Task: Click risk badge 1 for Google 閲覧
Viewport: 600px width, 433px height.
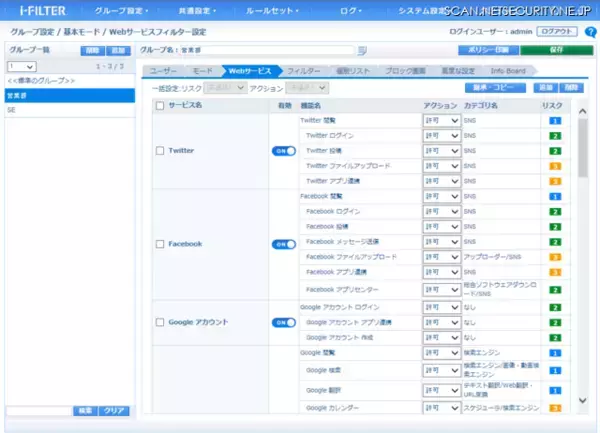Action: (x=554, y=353)
